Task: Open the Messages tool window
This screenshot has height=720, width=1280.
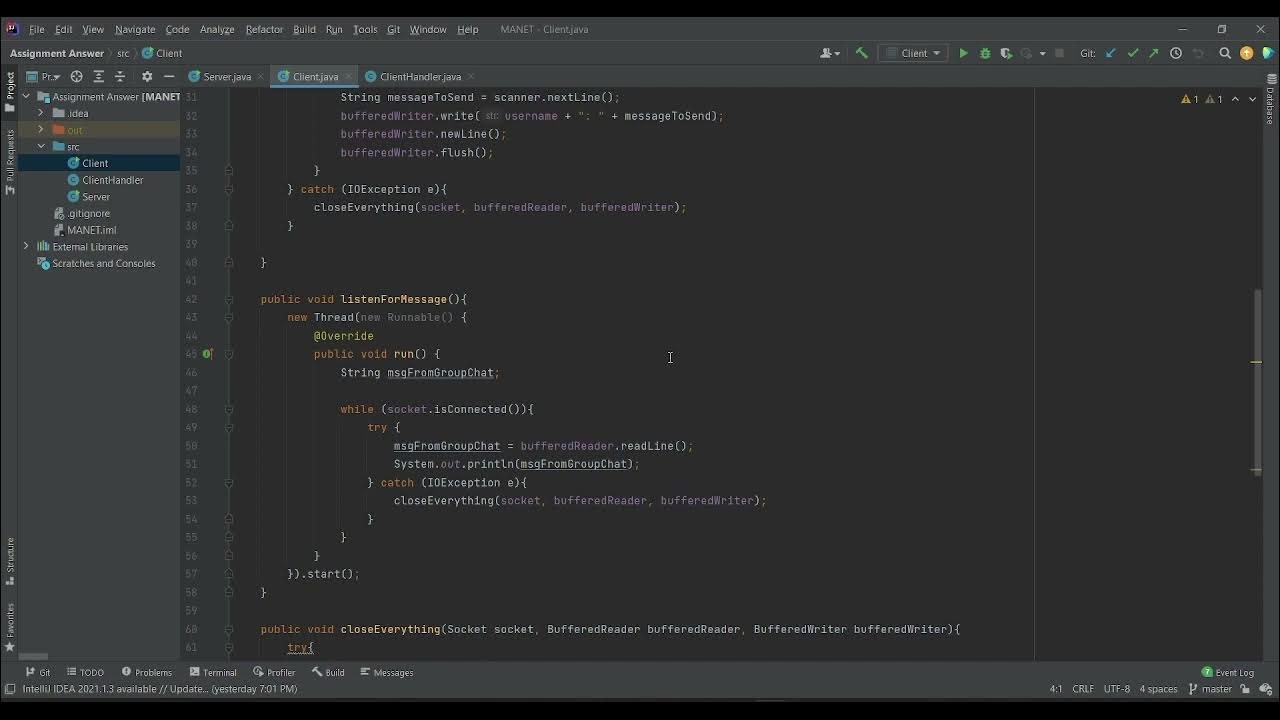Action: click(386, 672)
